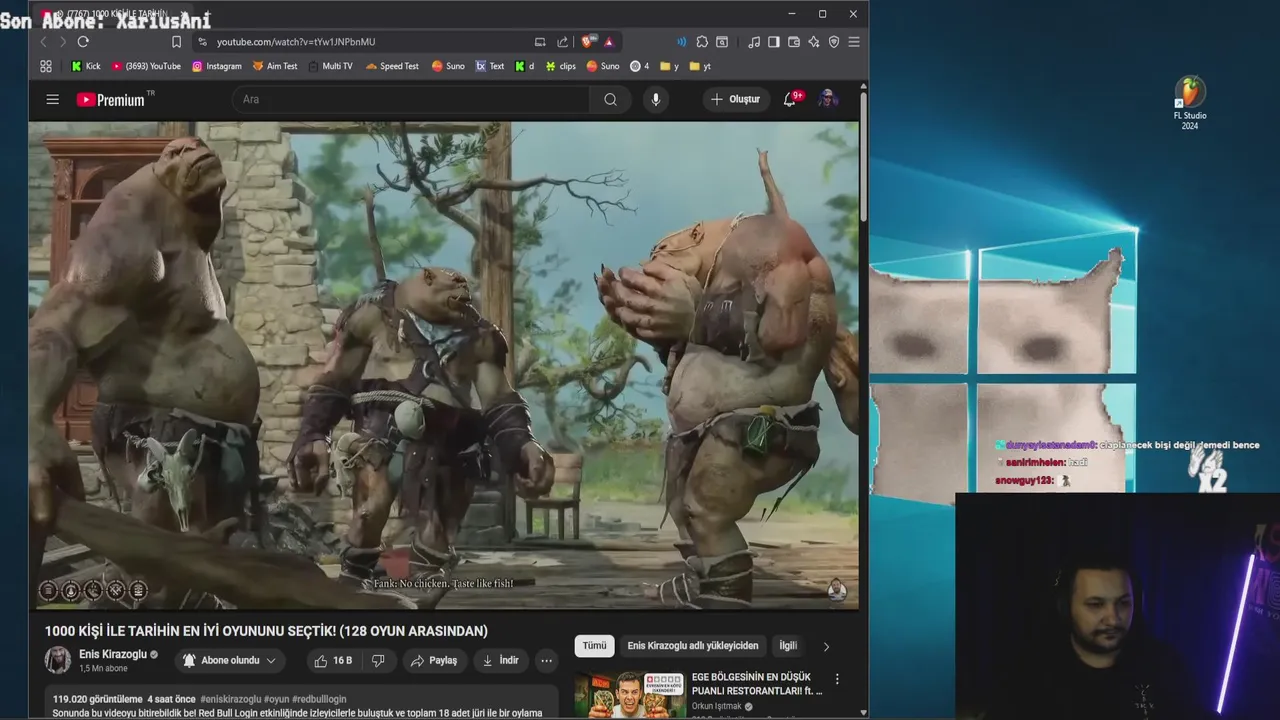The width and height of the screenshot is (1280, 720).
Task: Open the YouTube account avatar menu
Action: (x=828, y=99)
